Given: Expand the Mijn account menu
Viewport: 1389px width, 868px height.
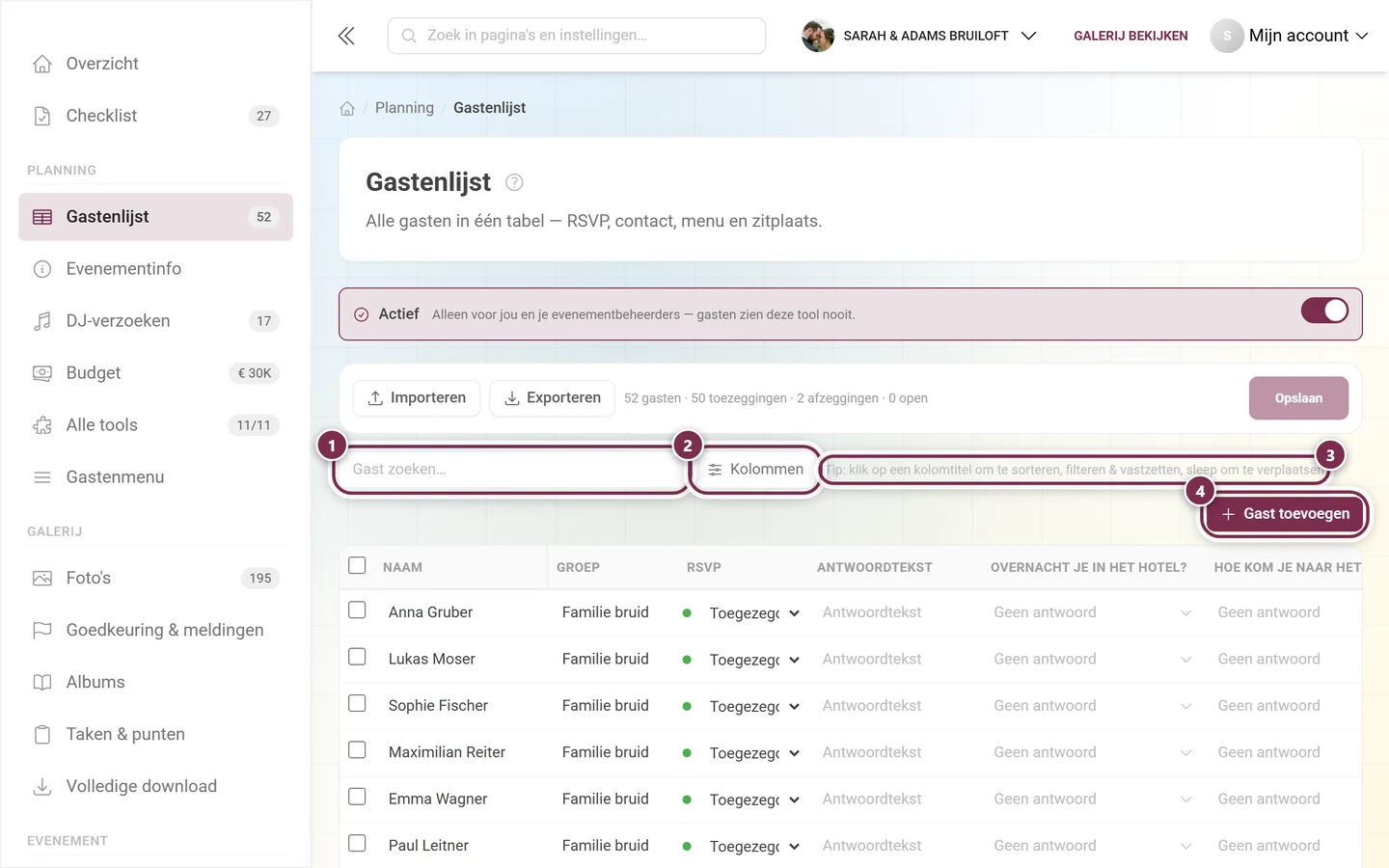Looking at the screenshot, I should coord(1290,36).
